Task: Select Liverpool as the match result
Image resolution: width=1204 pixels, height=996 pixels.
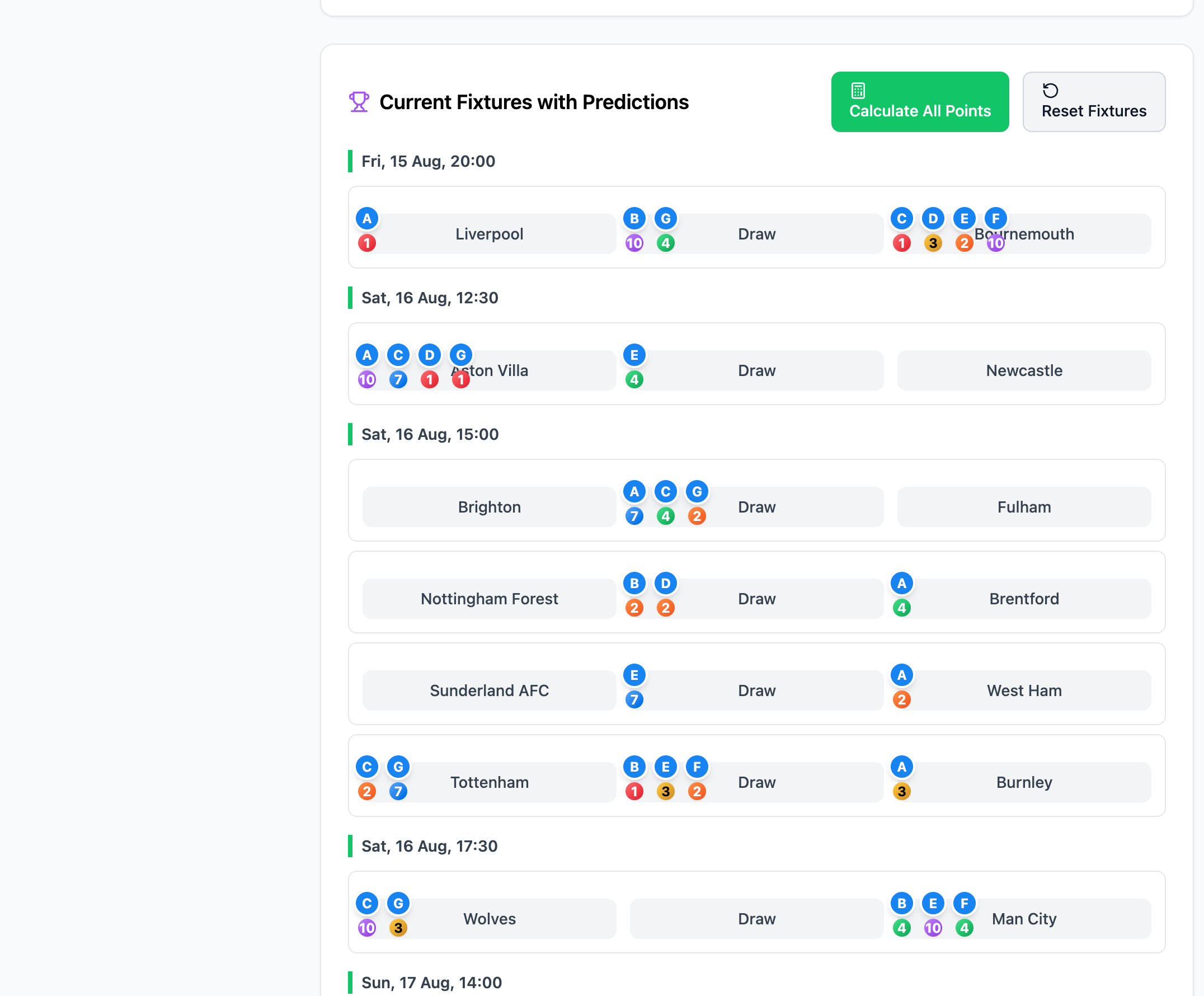Action: (489, 234)
